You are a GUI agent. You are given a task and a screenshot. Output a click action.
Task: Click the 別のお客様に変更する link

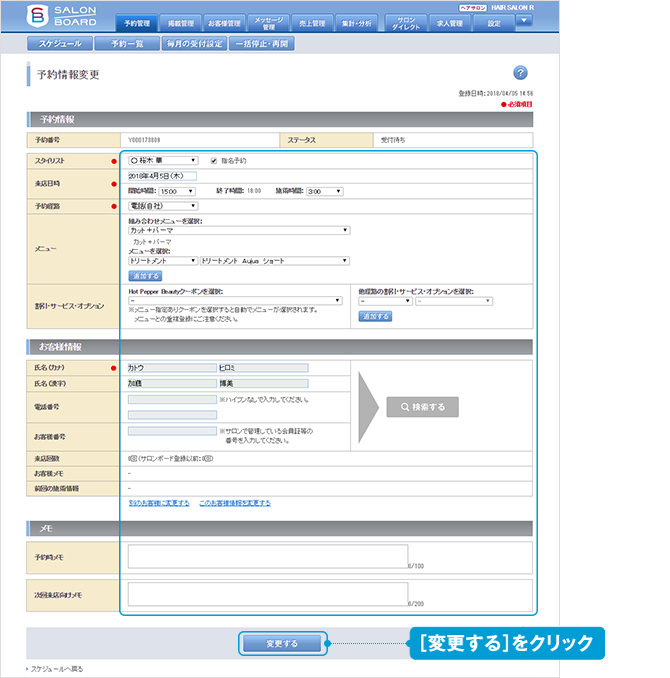pyautogui.click(x=159, y=503)
